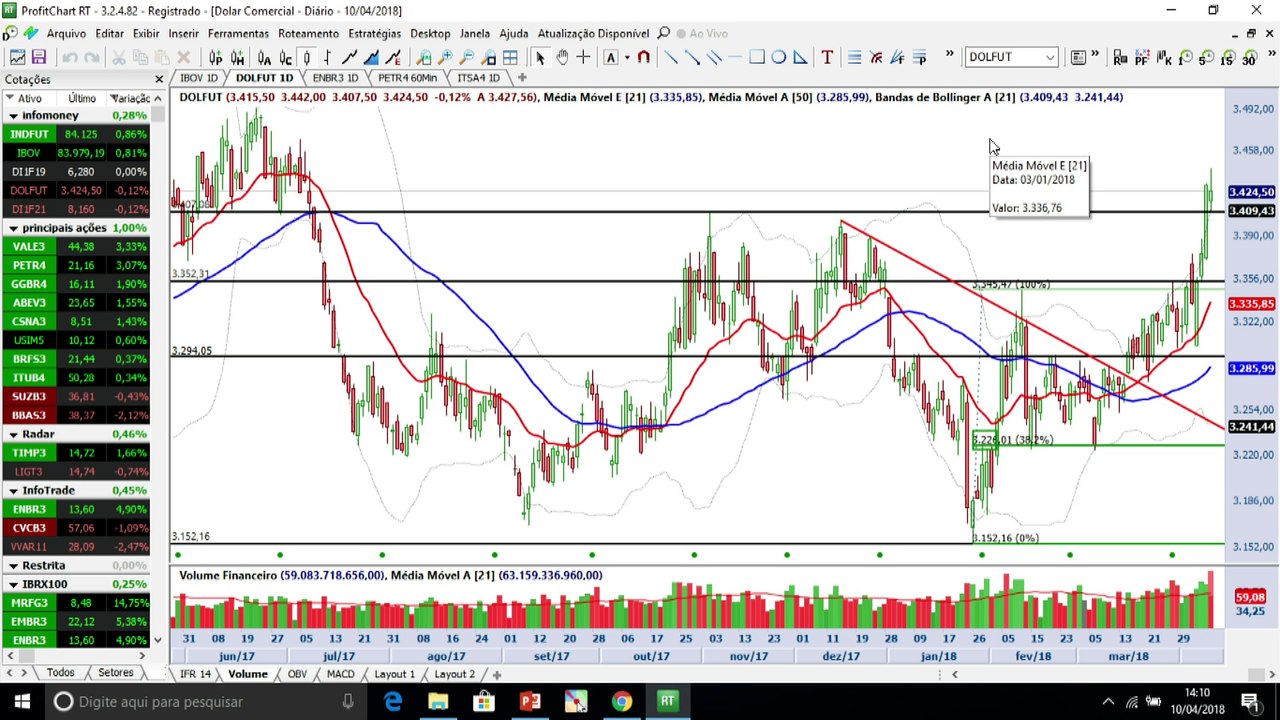This screenshot has width=1280, height=720.
Task: Open the window grid layout icon
Action: click(510, 57)
